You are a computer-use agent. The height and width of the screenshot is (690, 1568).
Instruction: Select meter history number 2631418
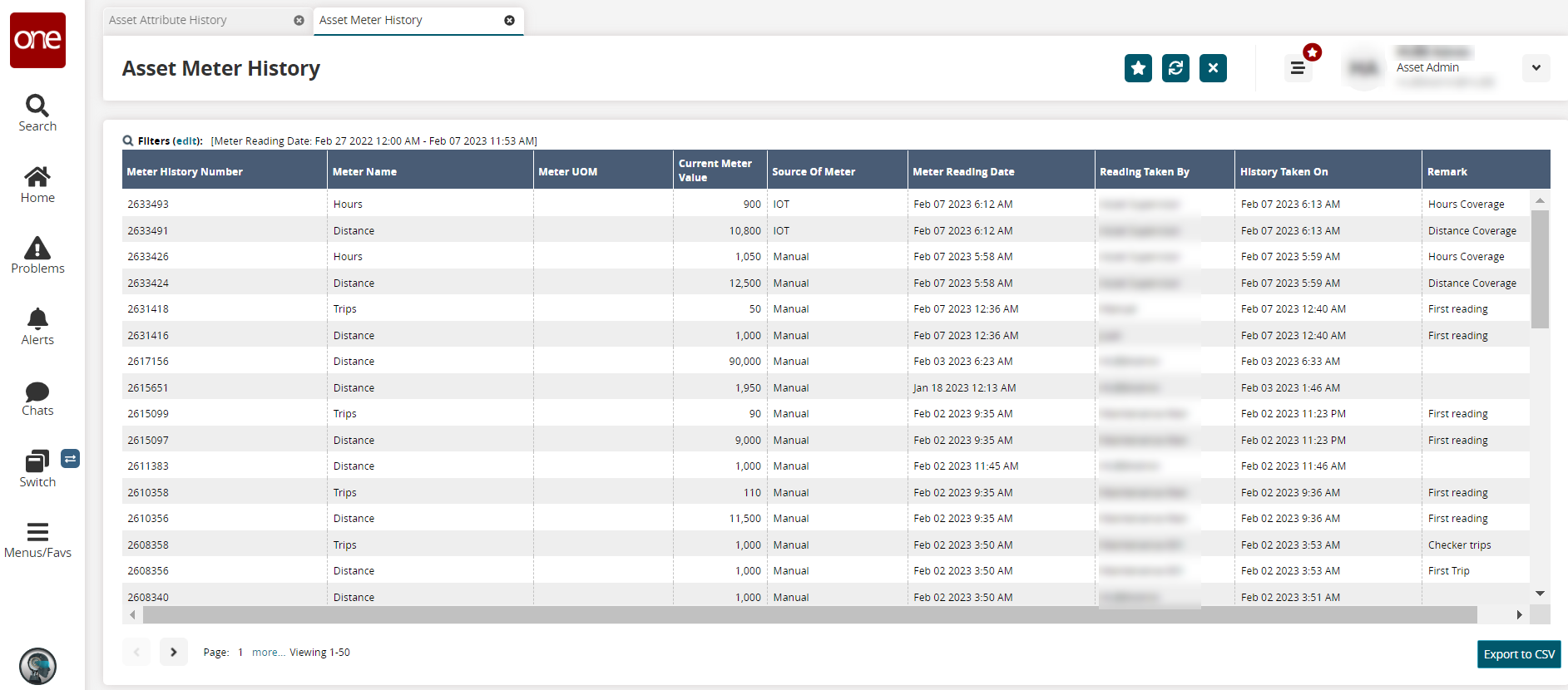pos(148,309)
